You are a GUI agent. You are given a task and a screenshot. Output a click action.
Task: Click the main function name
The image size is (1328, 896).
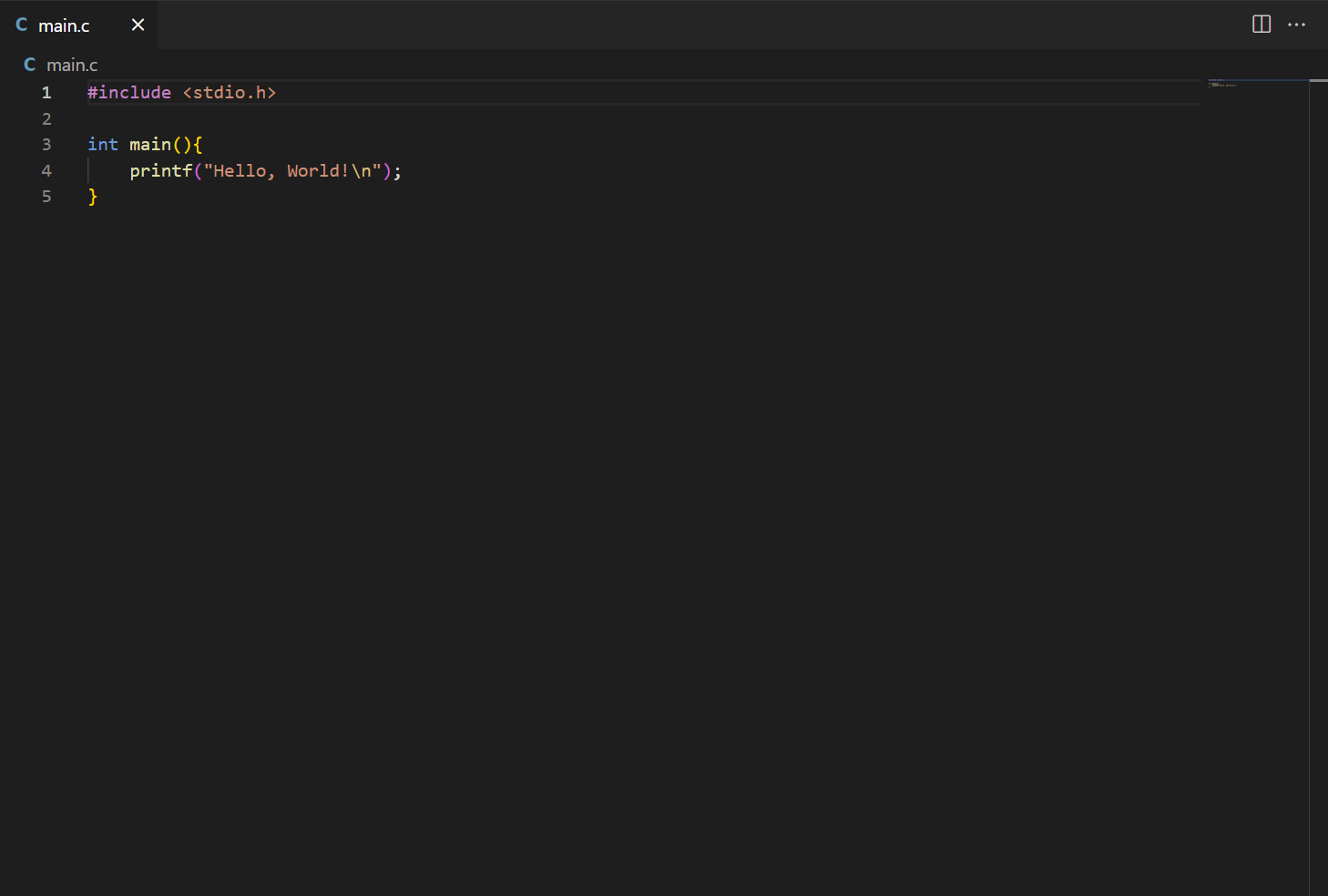click(x=149, y=144)
